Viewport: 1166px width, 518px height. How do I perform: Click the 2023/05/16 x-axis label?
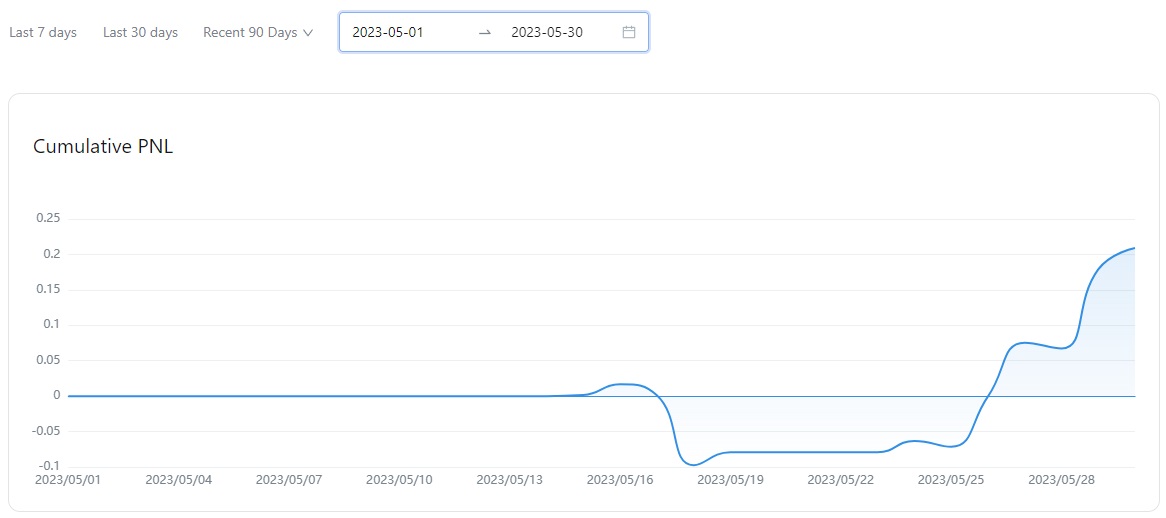coord(620,480)
